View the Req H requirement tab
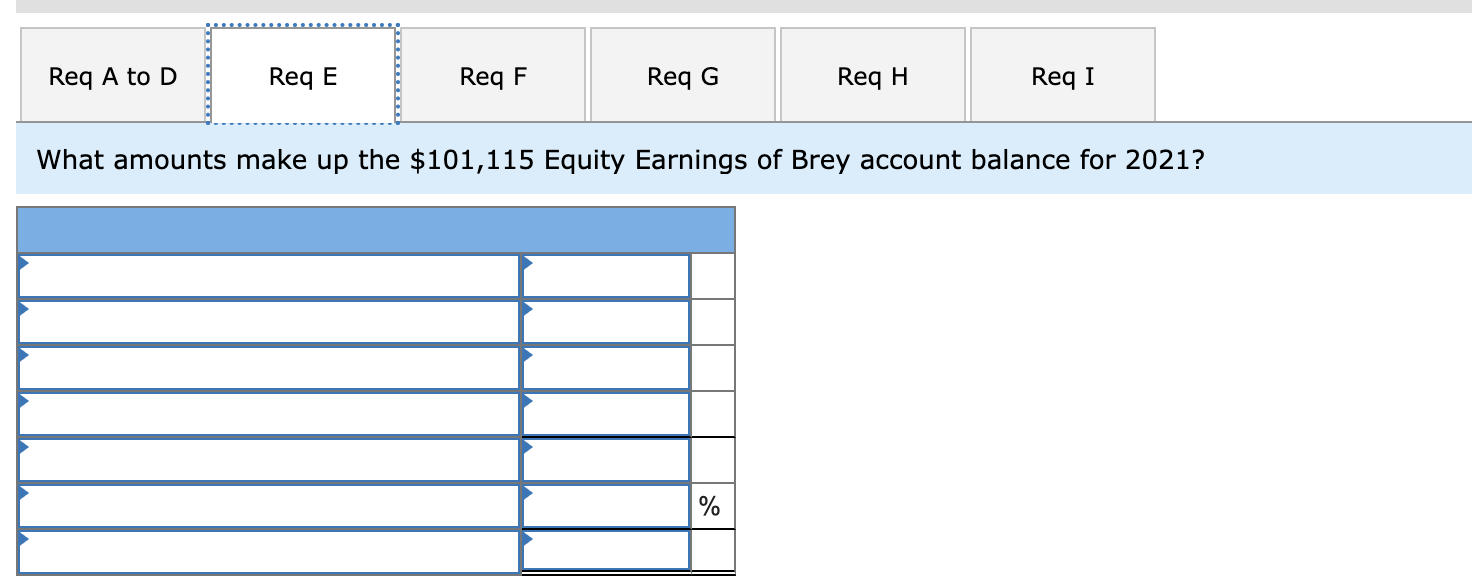The width and height of the screenshot is (1472, 584). point(872,74)
